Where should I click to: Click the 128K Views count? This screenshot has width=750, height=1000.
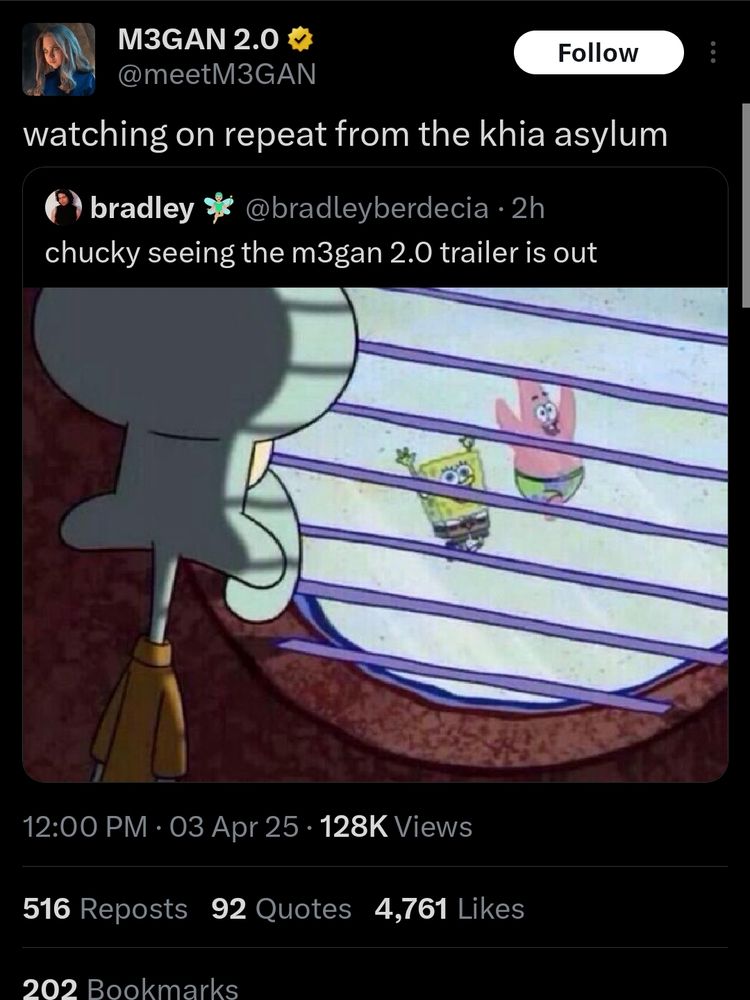(396, 827)
